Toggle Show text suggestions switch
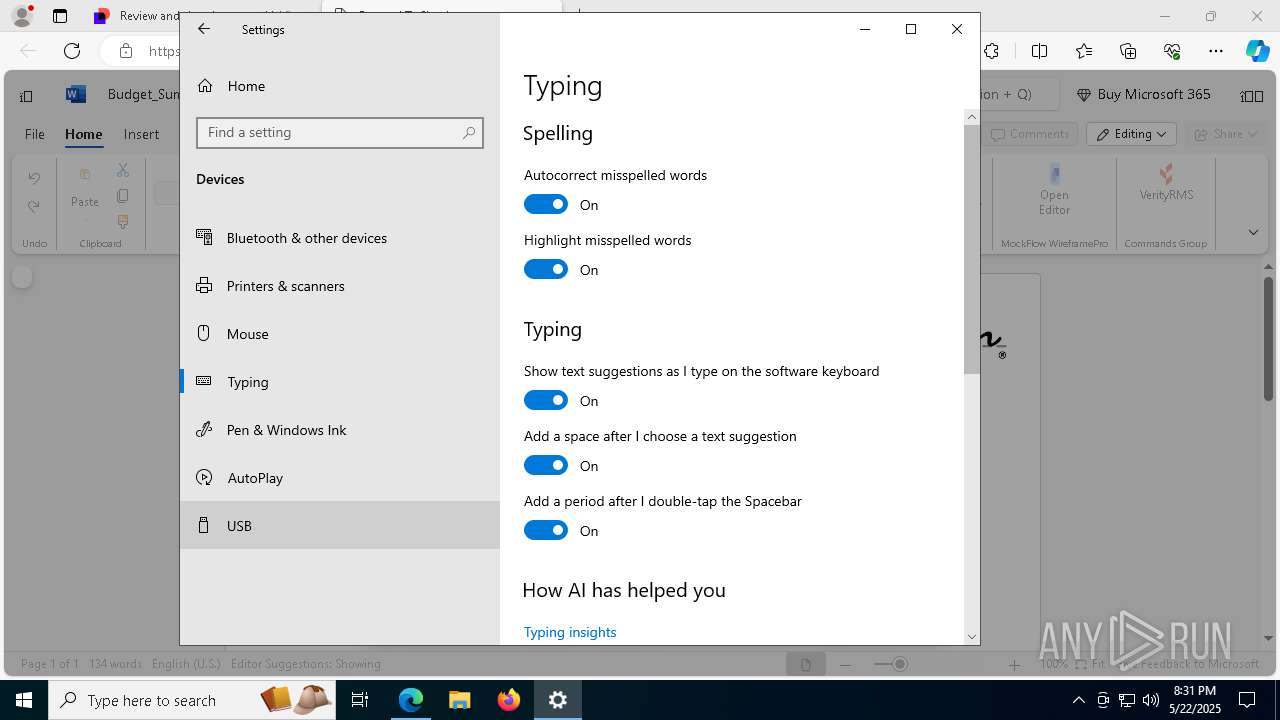Viewport: 1280px width, 720px height. click(546, 400)
